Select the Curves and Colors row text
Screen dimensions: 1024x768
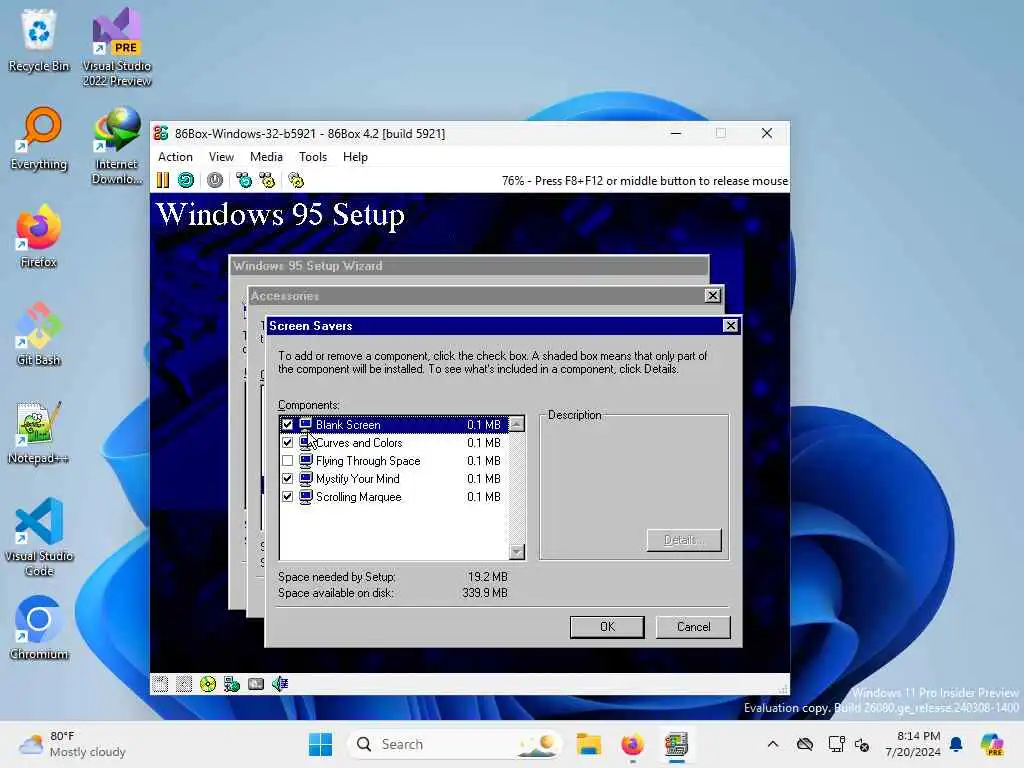click(x=359, y=443)
